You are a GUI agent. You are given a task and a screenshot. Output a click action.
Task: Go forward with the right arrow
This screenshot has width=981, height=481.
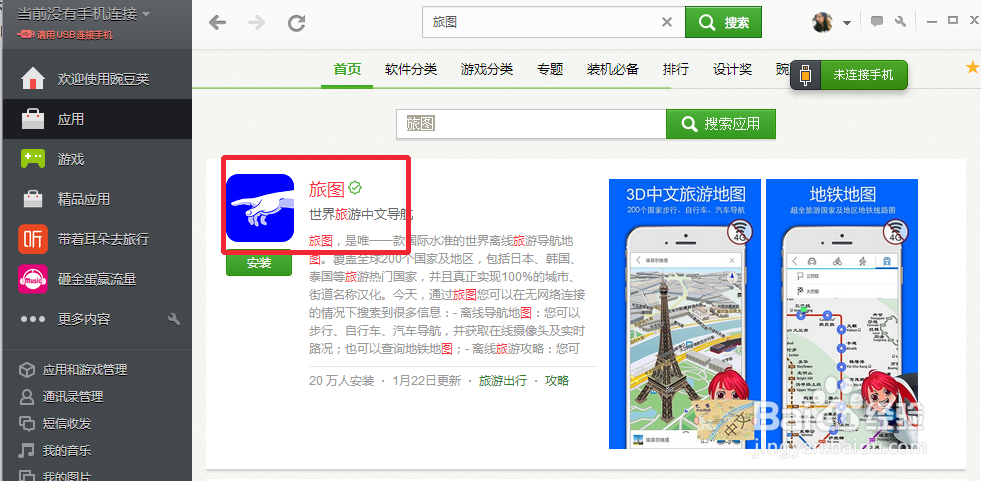[257, 23]
